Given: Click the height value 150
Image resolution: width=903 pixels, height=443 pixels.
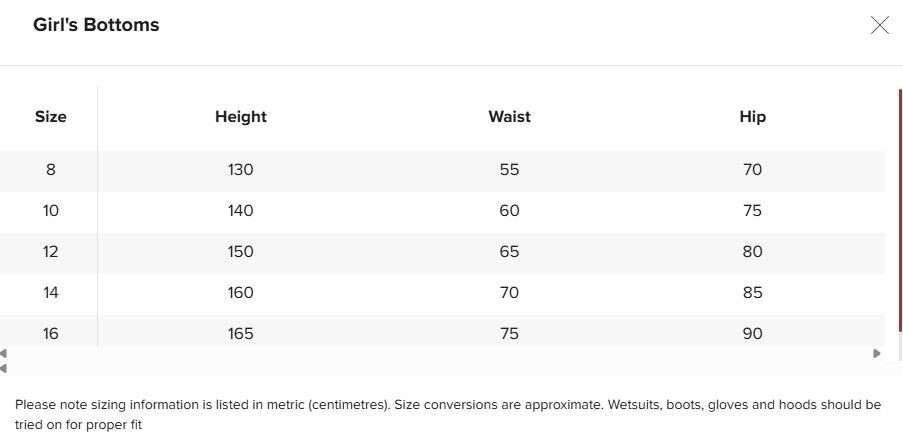Looking at the screenshot, I should [241, 252].
